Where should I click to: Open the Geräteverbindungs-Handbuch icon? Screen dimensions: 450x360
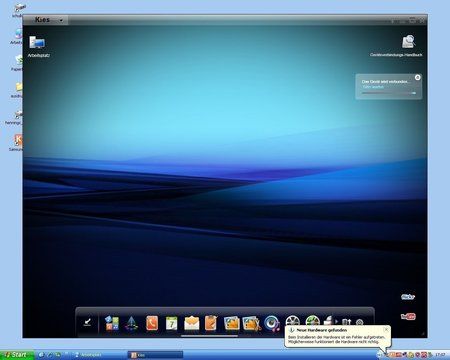(408, 42)
